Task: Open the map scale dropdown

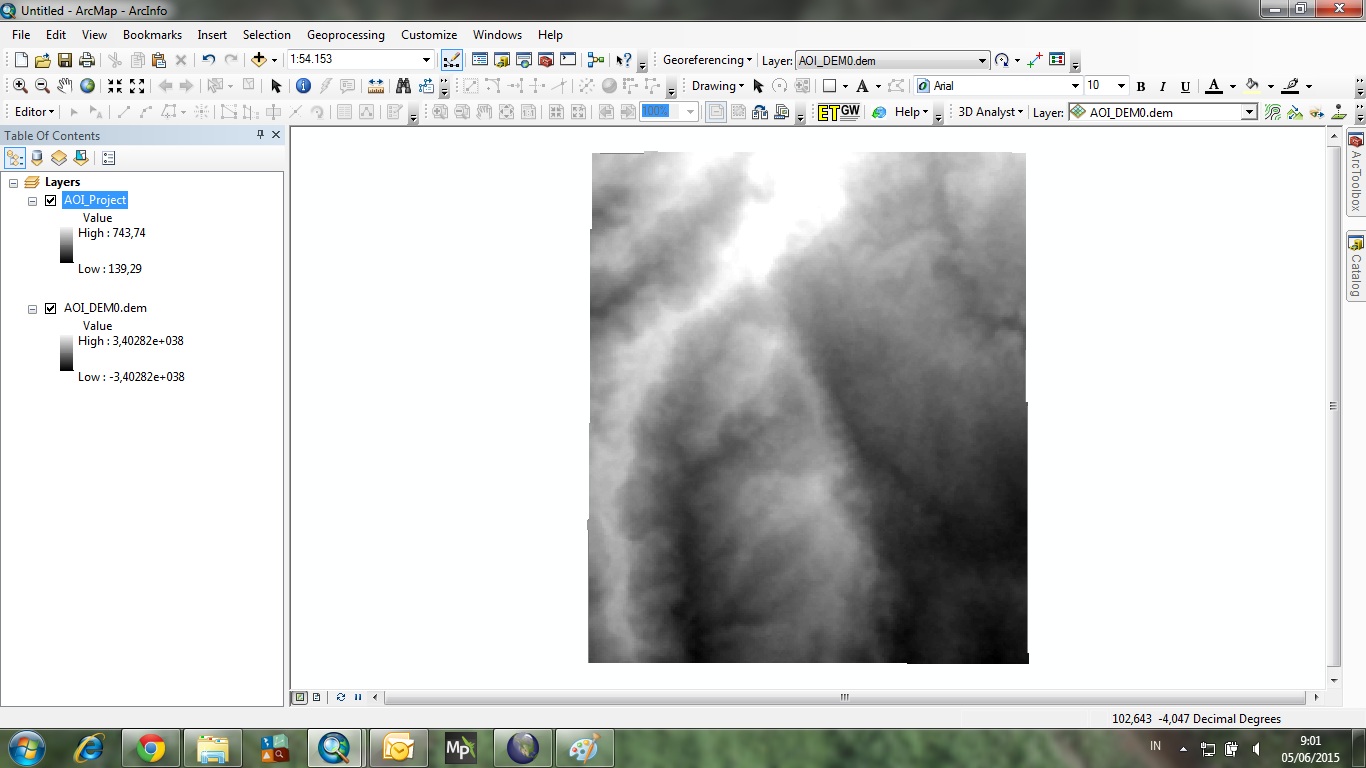Action: [x=427, y=60]
